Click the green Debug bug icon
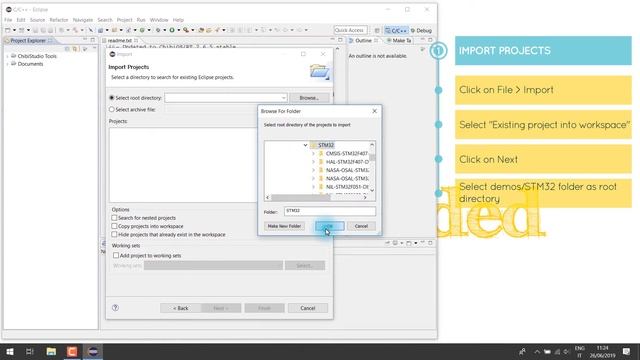 coord(158,30)
